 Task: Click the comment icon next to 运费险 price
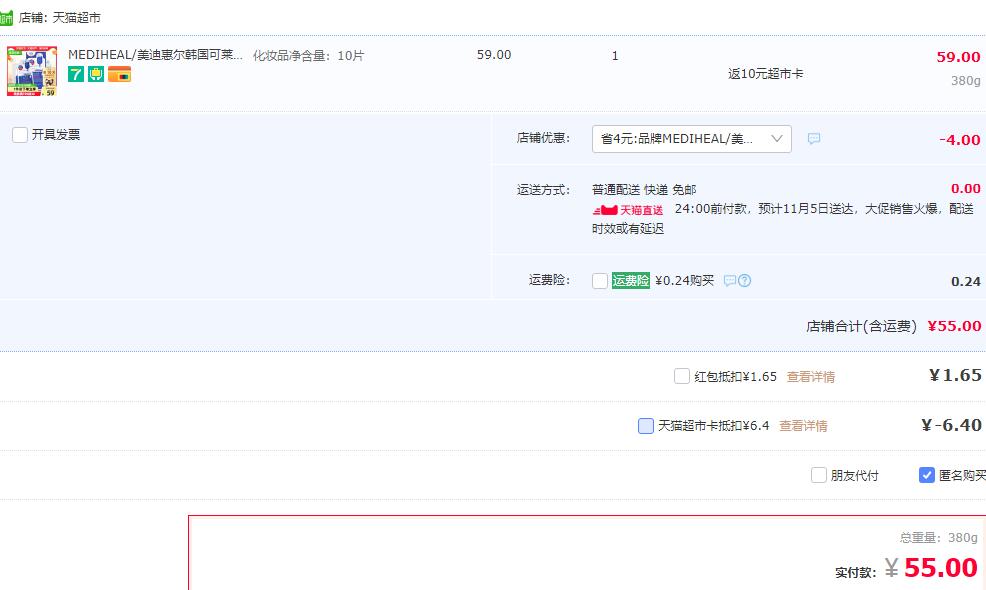coord(729,281)
